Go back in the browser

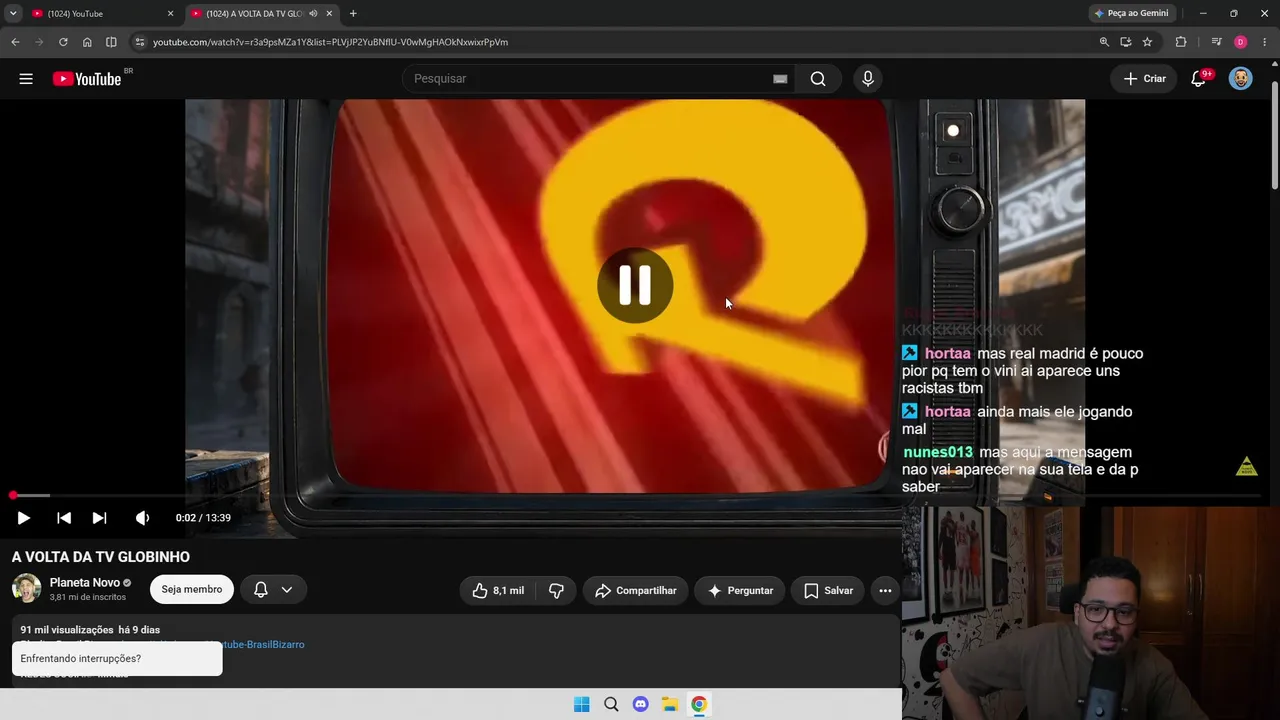[15, 42]
